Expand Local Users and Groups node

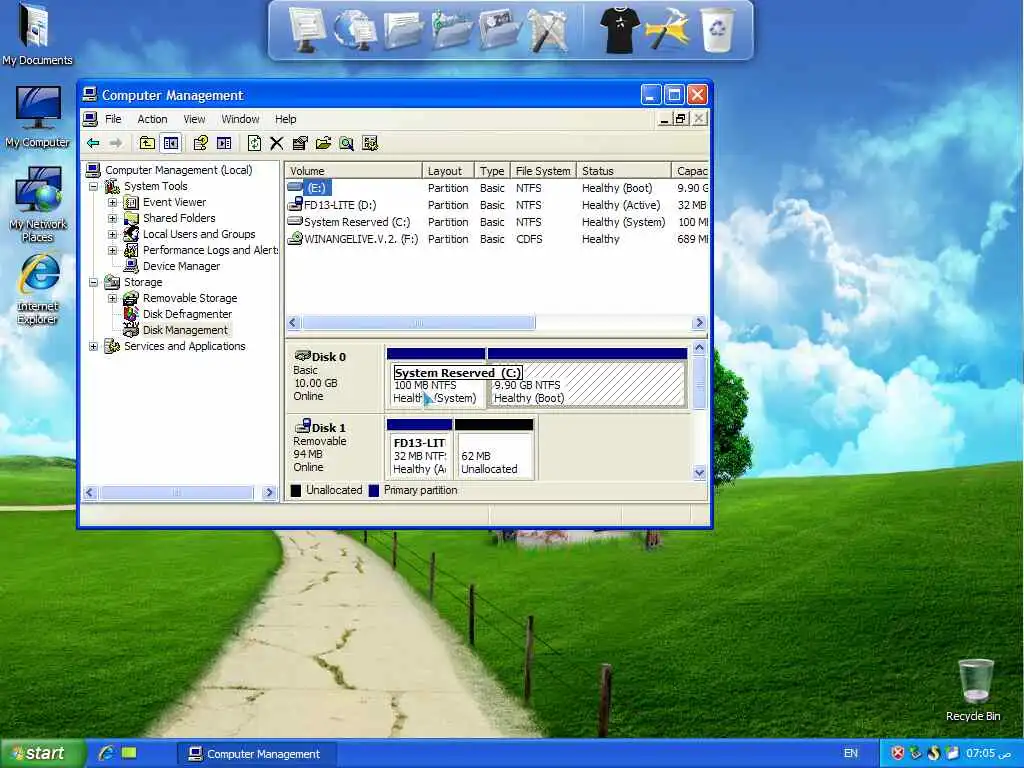[112, 234]
